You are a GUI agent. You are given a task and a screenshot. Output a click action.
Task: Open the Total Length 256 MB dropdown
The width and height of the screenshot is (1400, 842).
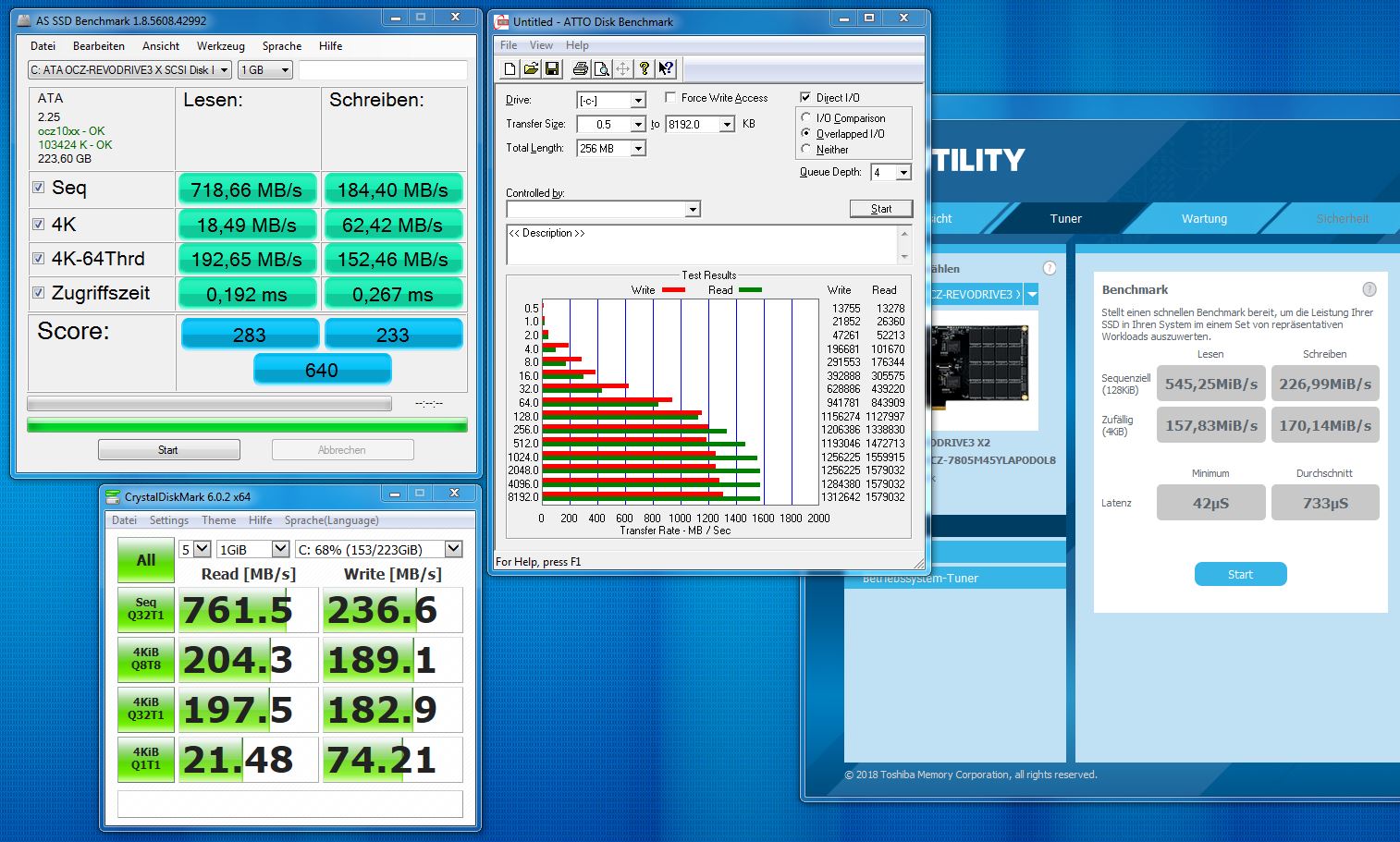click(x=638, y=148)
